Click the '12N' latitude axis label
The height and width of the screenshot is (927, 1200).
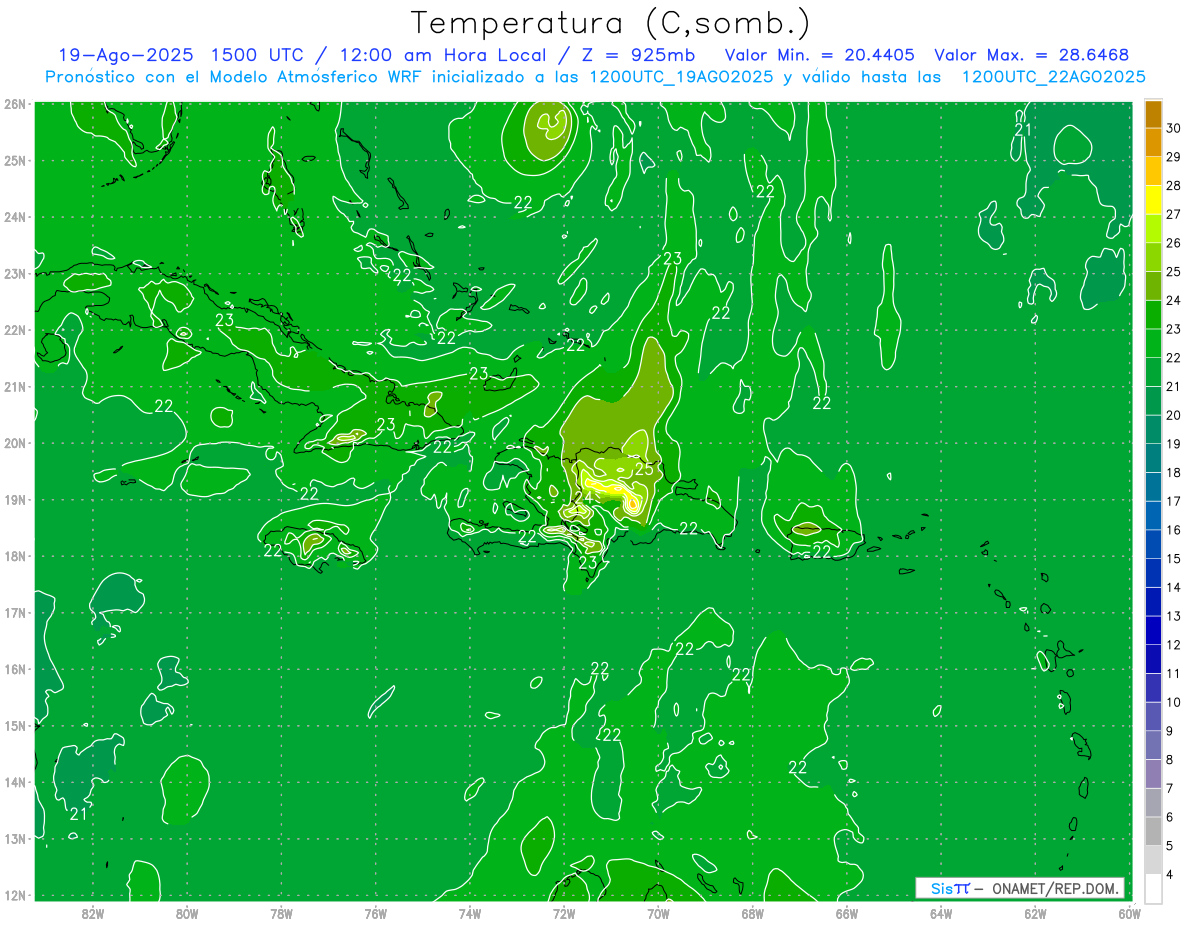click(x=15, y=895)
